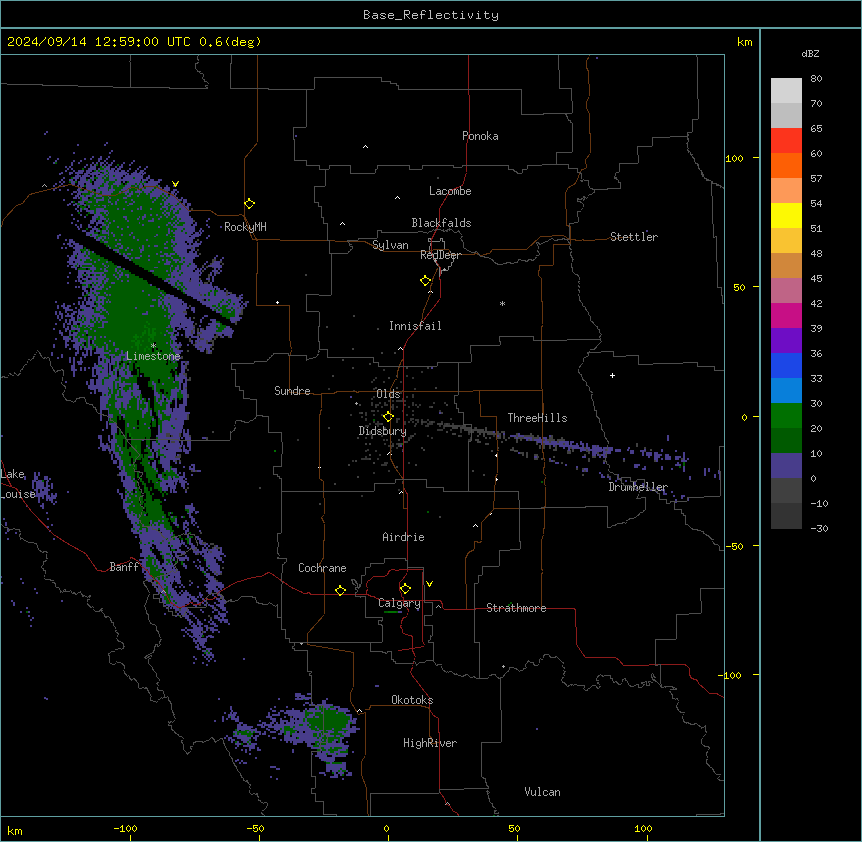Select the Blackfalds label
This screenshot has width=862, height=842.
coord(441,223)
